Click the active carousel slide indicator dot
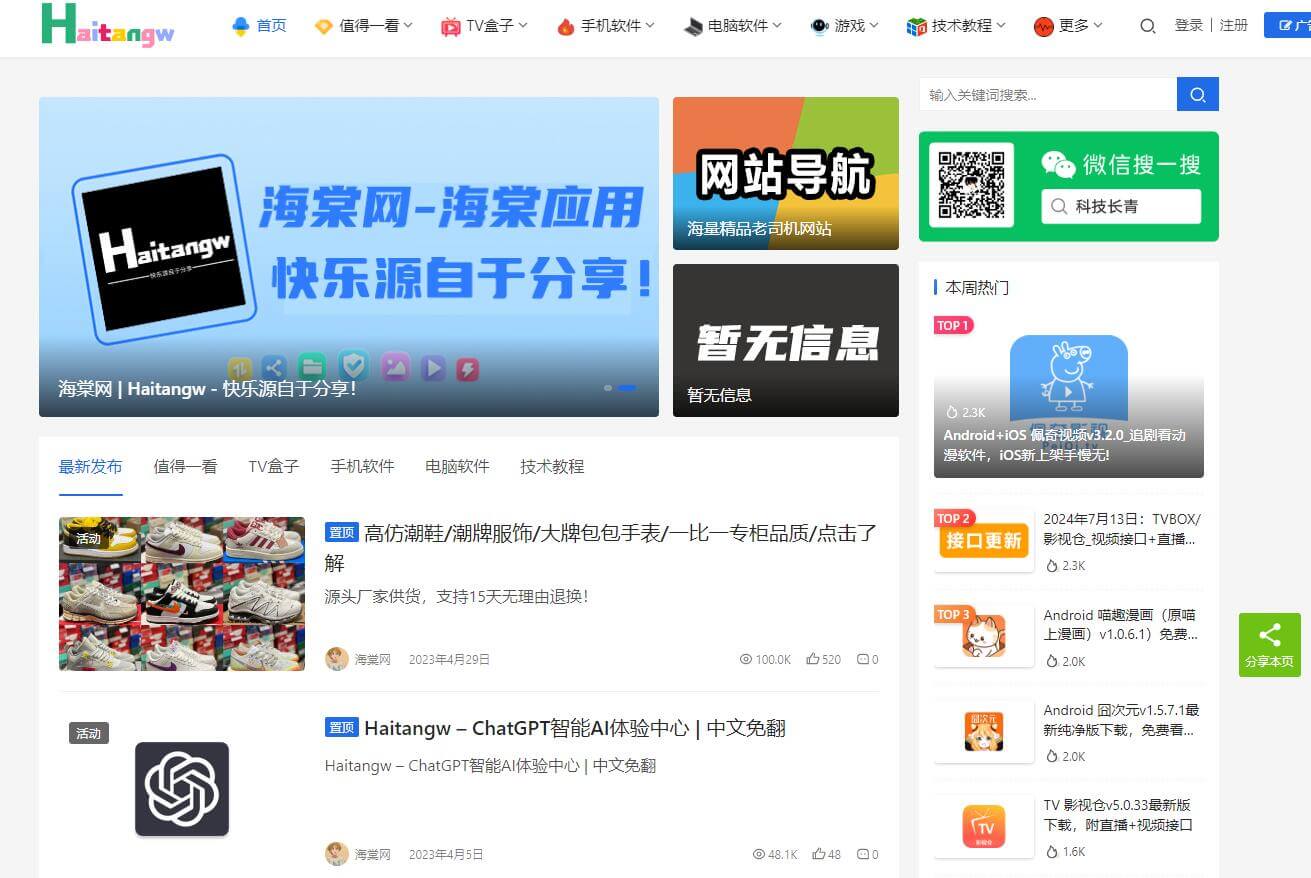1311x878 pixels. coord(627,387)
